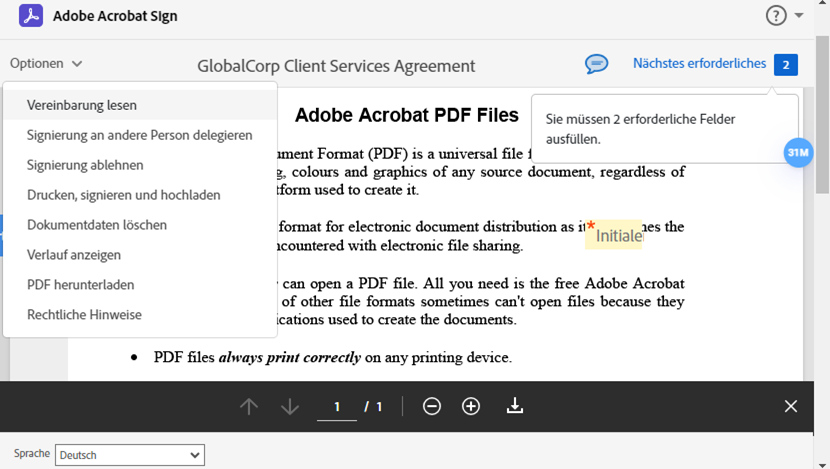Download the document via toolbar icon
Image resolution: width=830 pixels, height=469 pixels.
click(515, 406)
